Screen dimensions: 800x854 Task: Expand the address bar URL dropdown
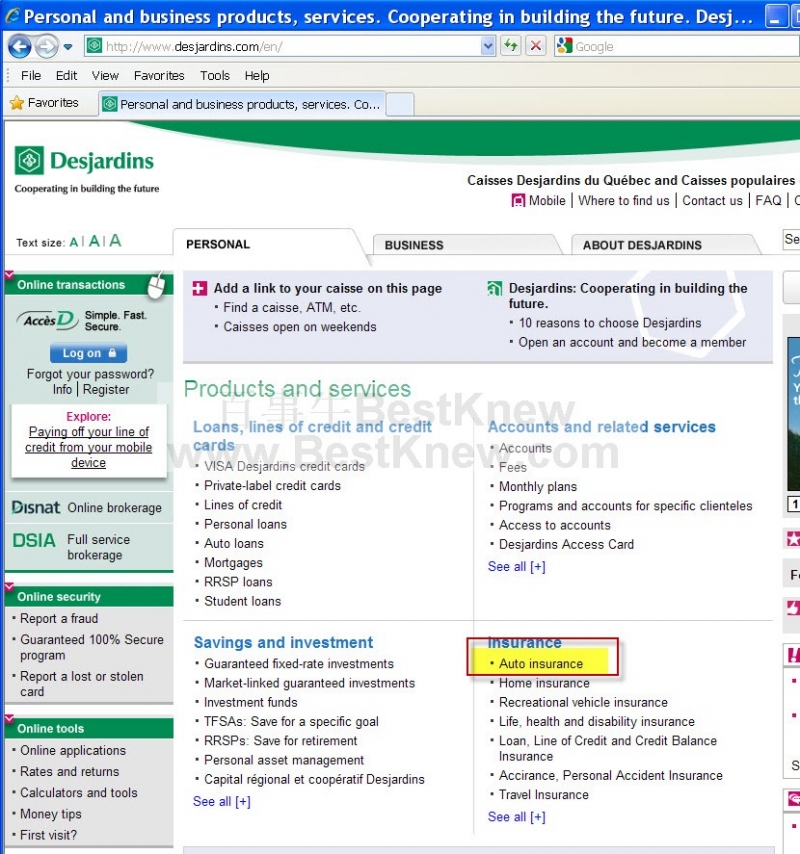click(x=488, y=46)
